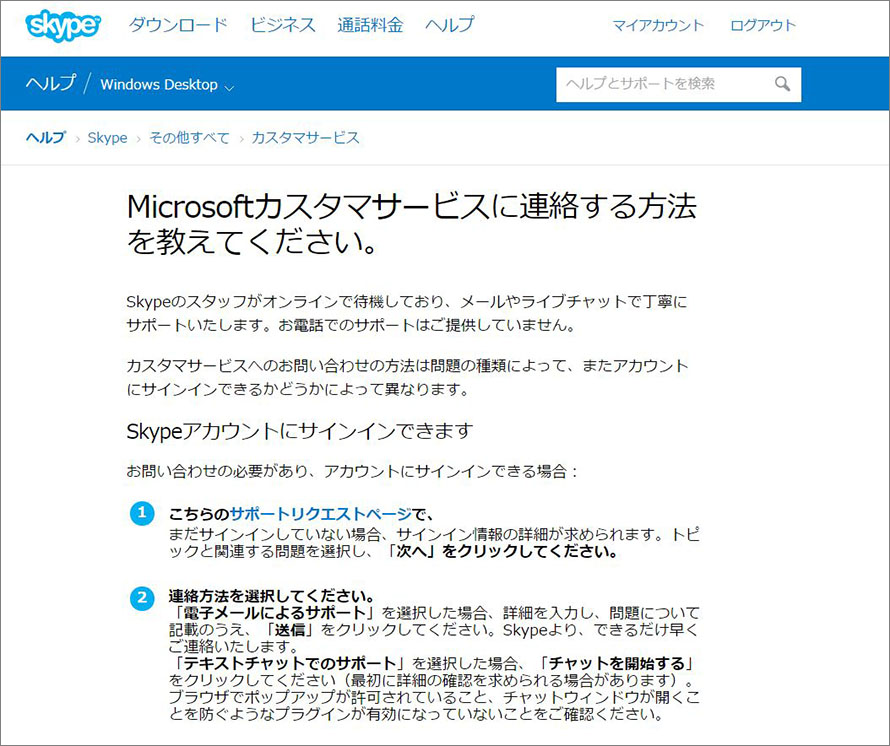
Task: Open the サポートリクエストページ link
Action: [321, 514]
